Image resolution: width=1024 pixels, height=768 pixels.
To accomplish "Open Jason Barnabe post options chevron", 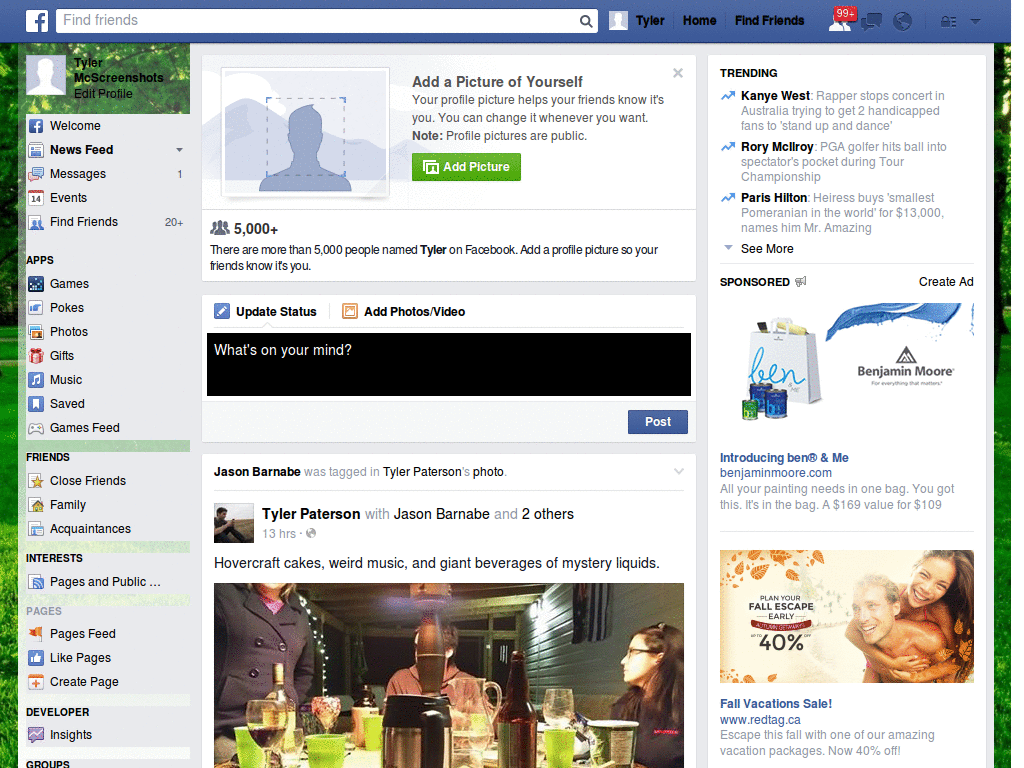I will (x=679, y=471).
